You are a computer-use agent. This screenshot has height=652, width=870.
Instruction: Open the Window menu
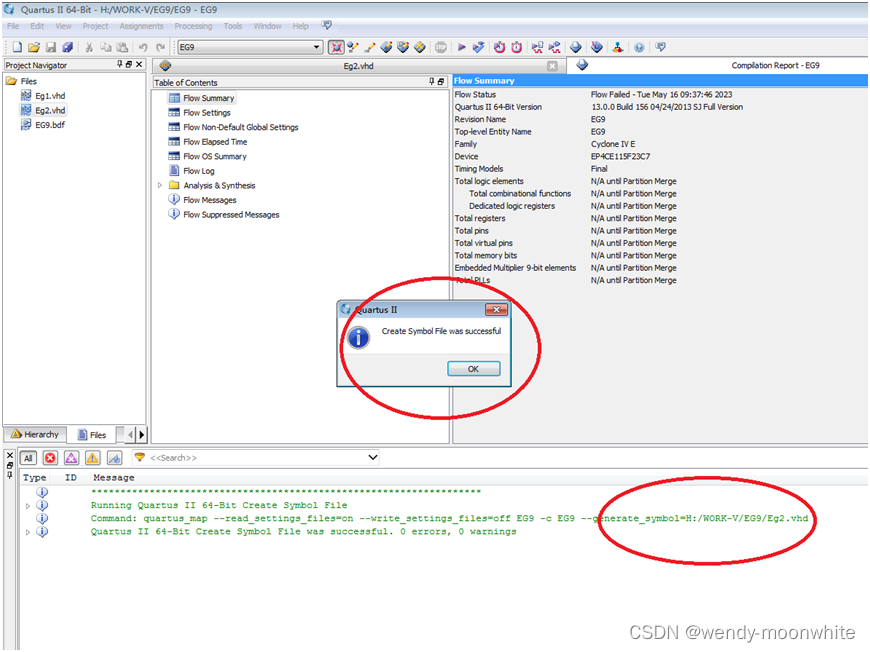click(x=267, y=26)
